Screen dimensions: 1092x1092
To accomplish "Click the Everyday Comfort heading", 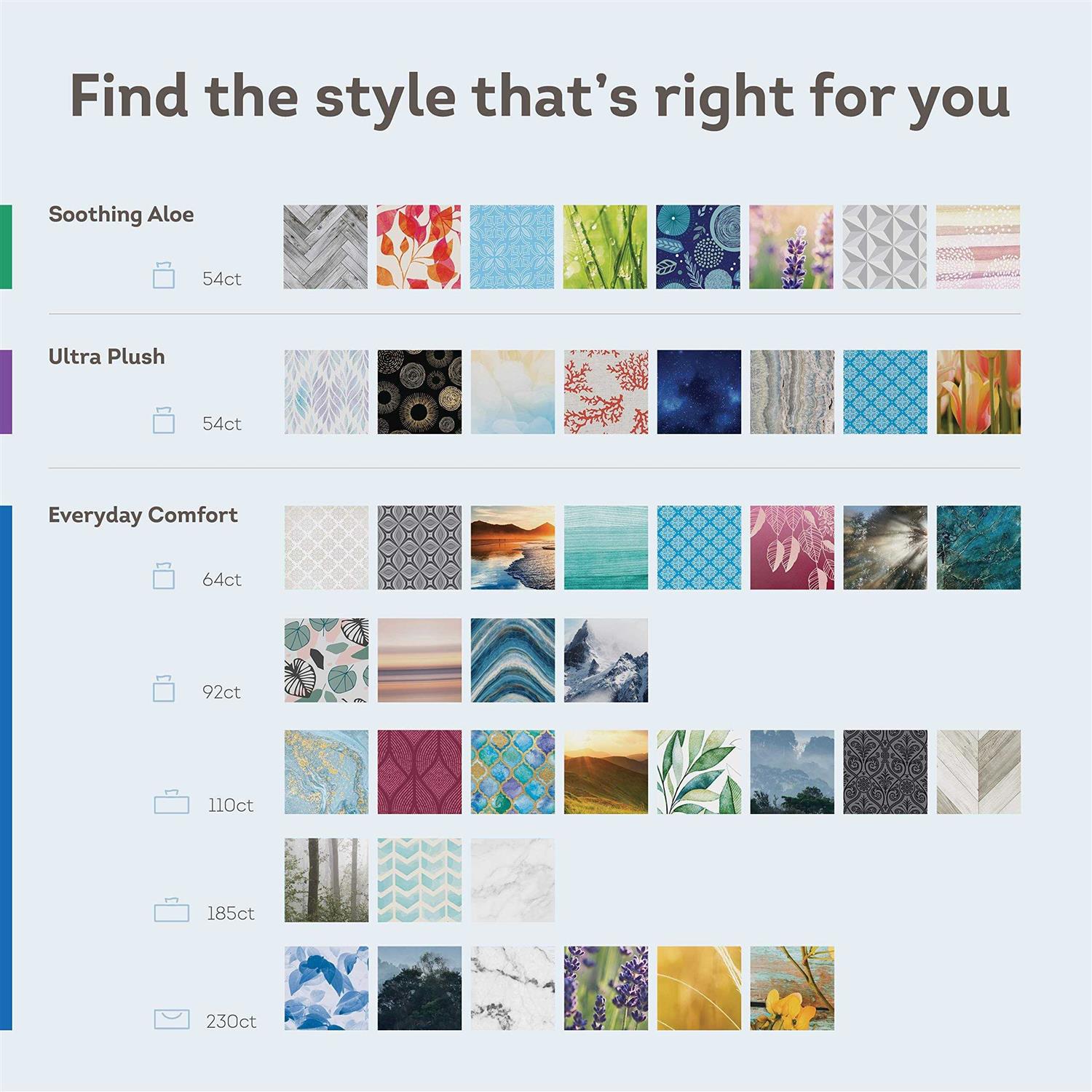I will [143, 515].
